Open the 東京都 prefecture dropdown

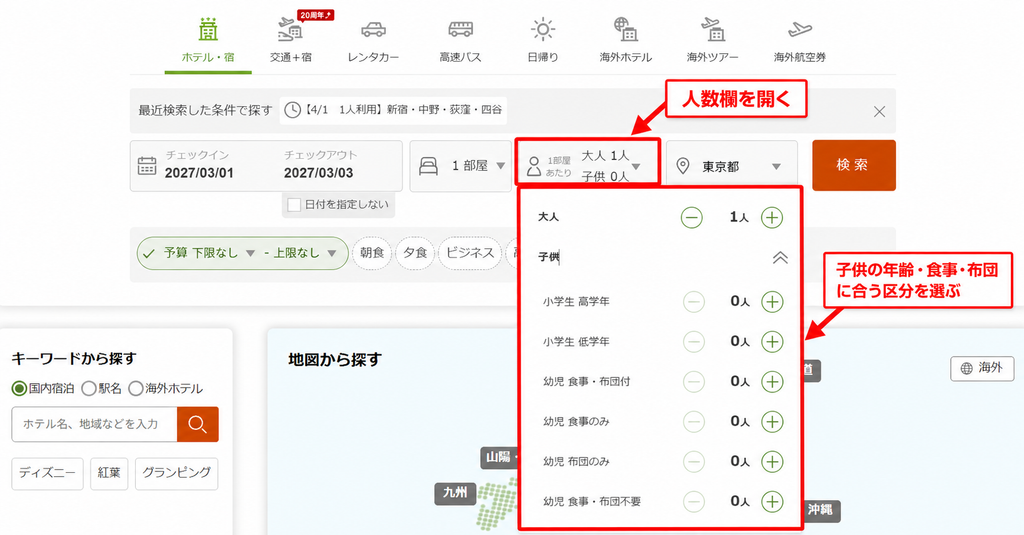731,166
